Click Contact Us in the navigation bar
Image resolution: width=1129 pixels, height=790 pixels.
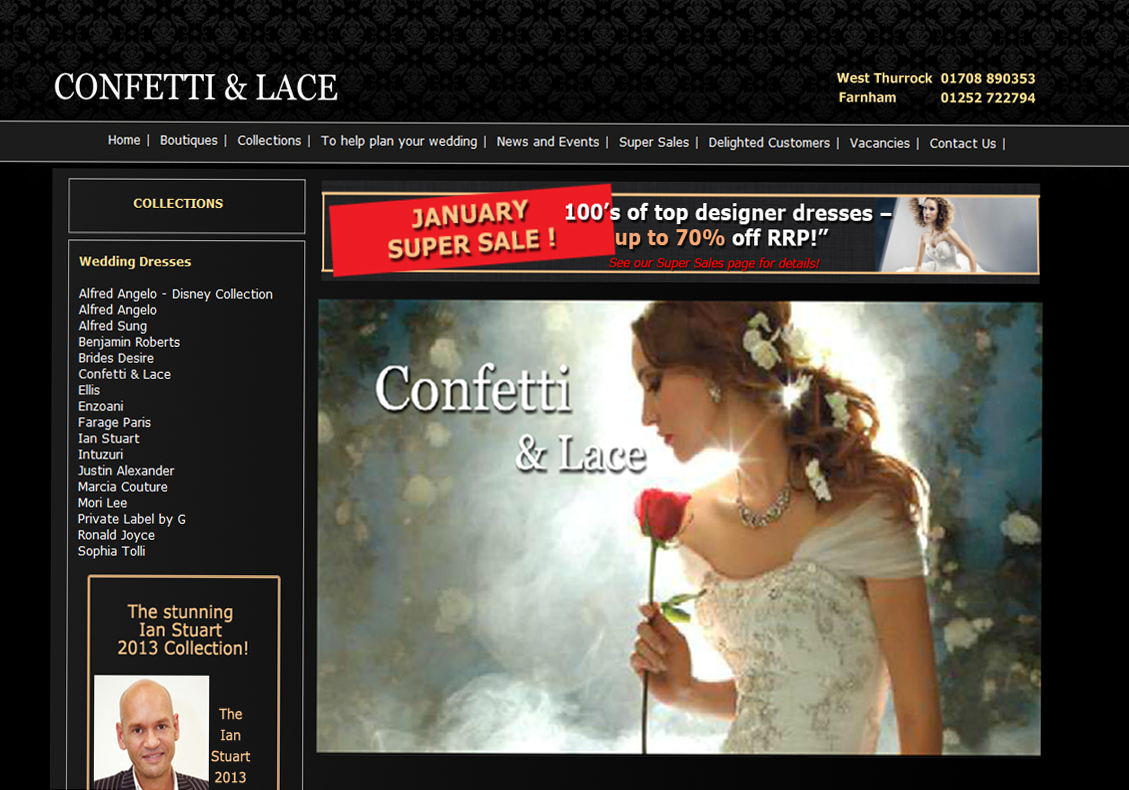tap(962, 144)
